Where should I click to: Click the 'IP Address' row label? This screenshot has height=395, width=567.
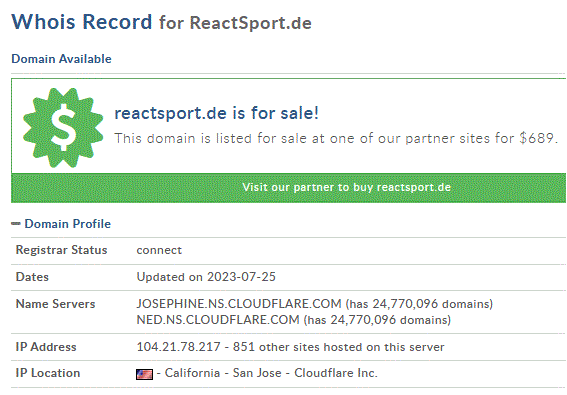(46, 347)
